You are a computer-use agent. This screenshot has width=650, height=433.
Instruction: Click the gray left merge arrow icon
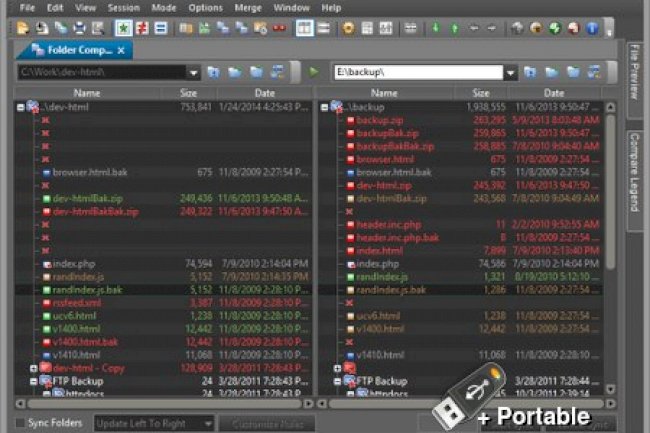[x=474, y=28]
